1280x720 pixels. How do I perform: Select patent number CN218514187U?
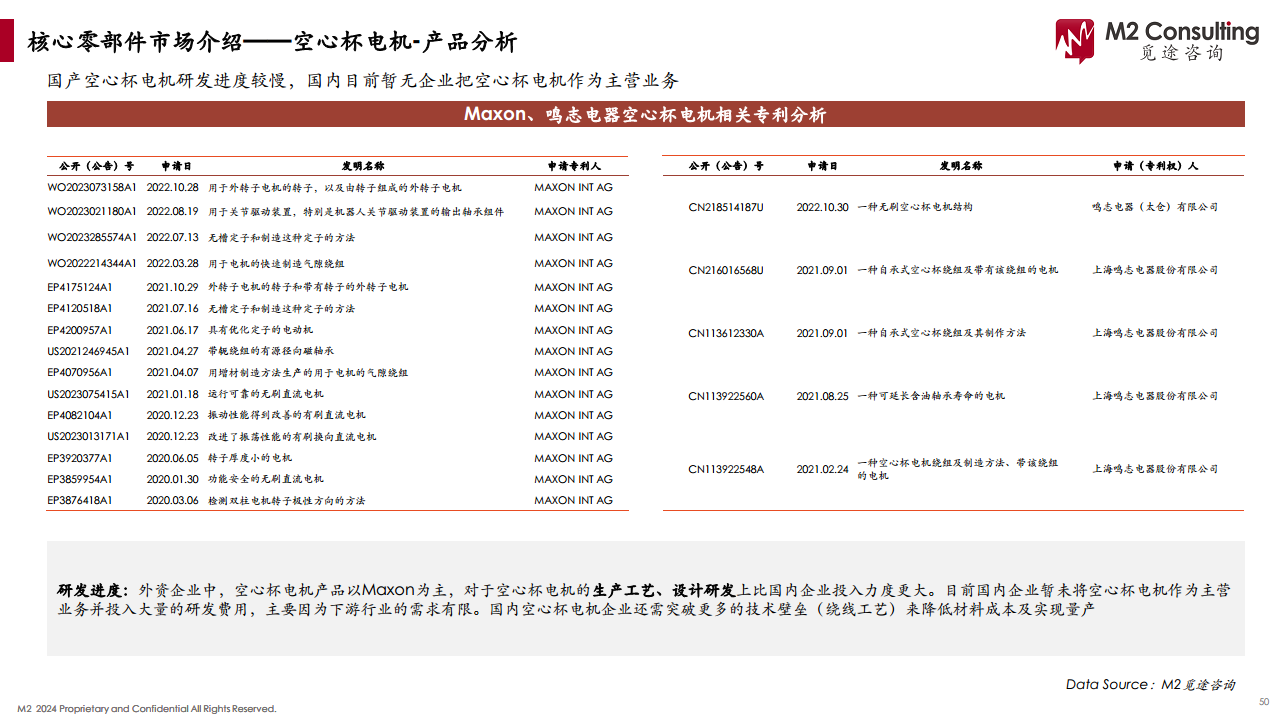click(x=726, y=207)
